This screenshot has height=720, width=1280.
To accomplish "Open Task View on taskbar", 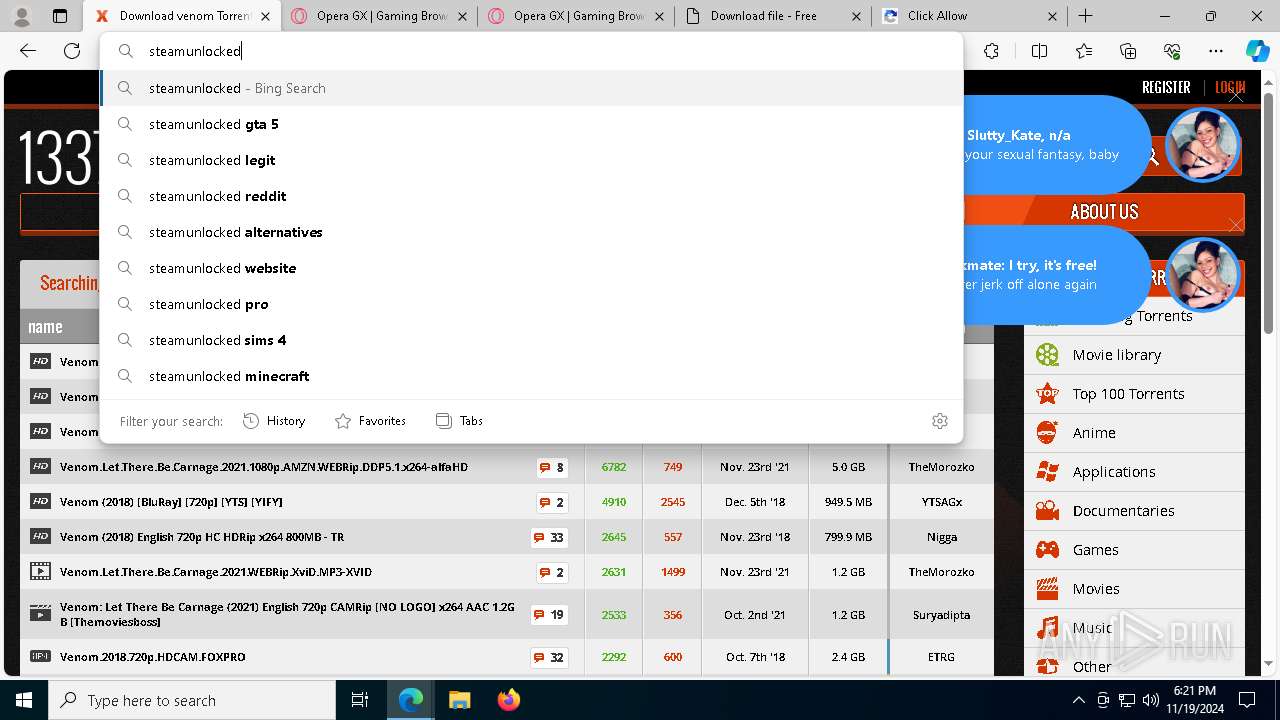I will (360, 700).
